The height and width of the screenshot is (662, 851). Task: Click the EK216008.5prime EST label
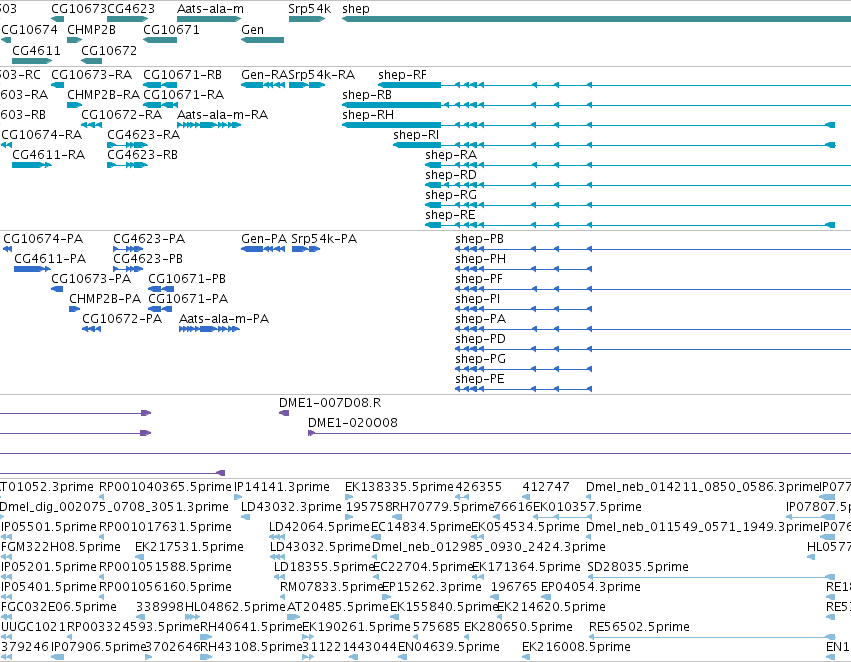(576, 647)
